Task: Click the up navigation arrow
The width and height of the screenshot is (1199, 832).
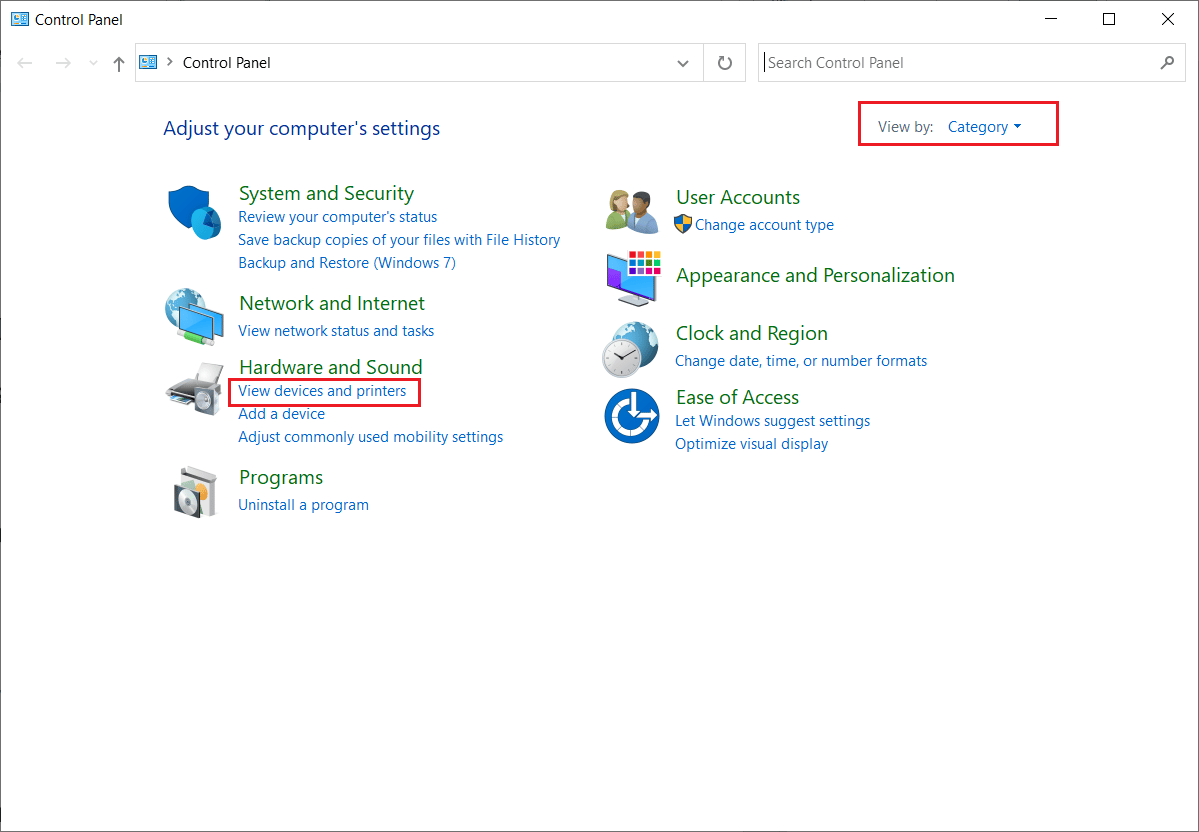Action: [x=118, y=62]
